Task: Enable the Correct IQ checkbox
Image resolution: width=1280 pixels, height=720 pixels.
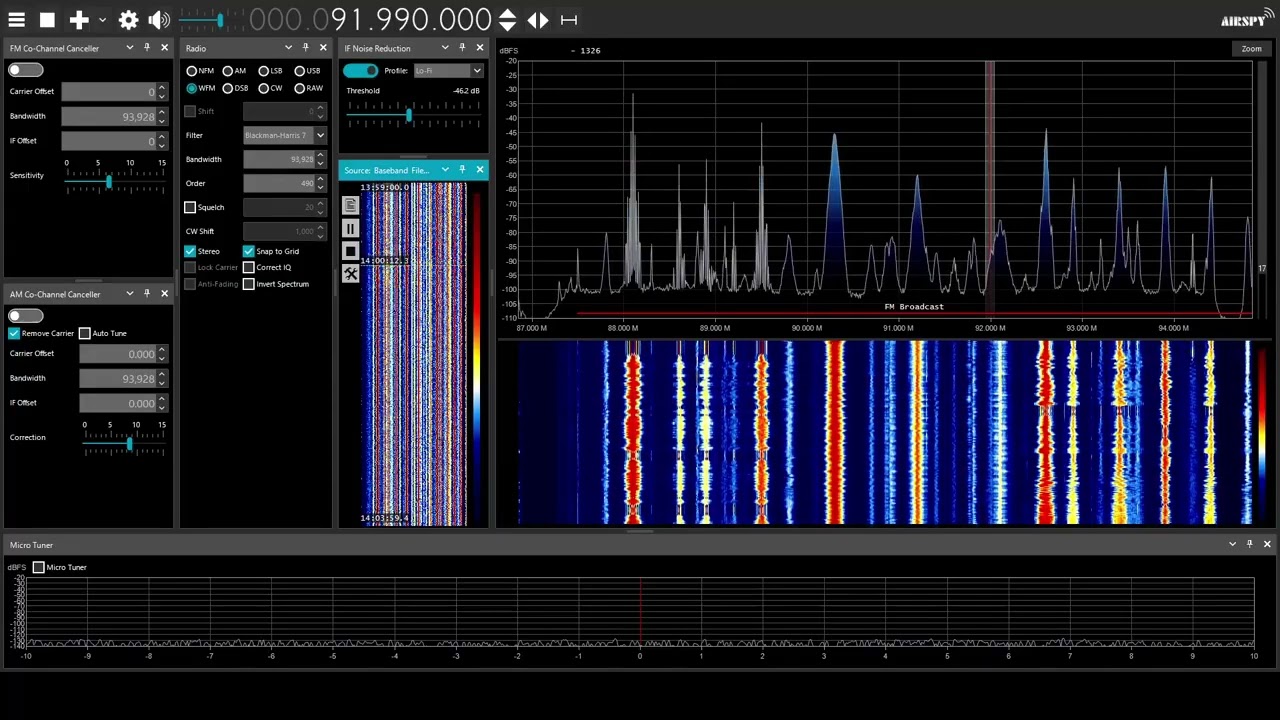Action: pyautogui.click(x=249, y=267)
